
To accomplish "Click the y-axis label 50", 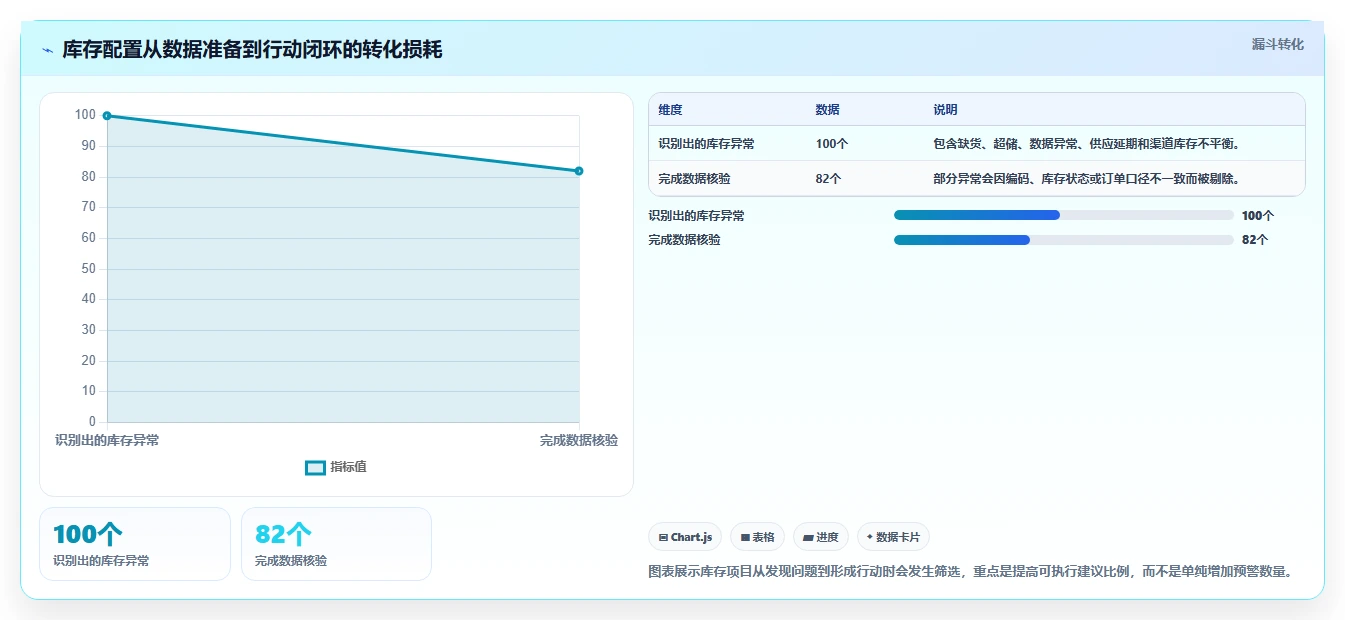I will 89,268.
